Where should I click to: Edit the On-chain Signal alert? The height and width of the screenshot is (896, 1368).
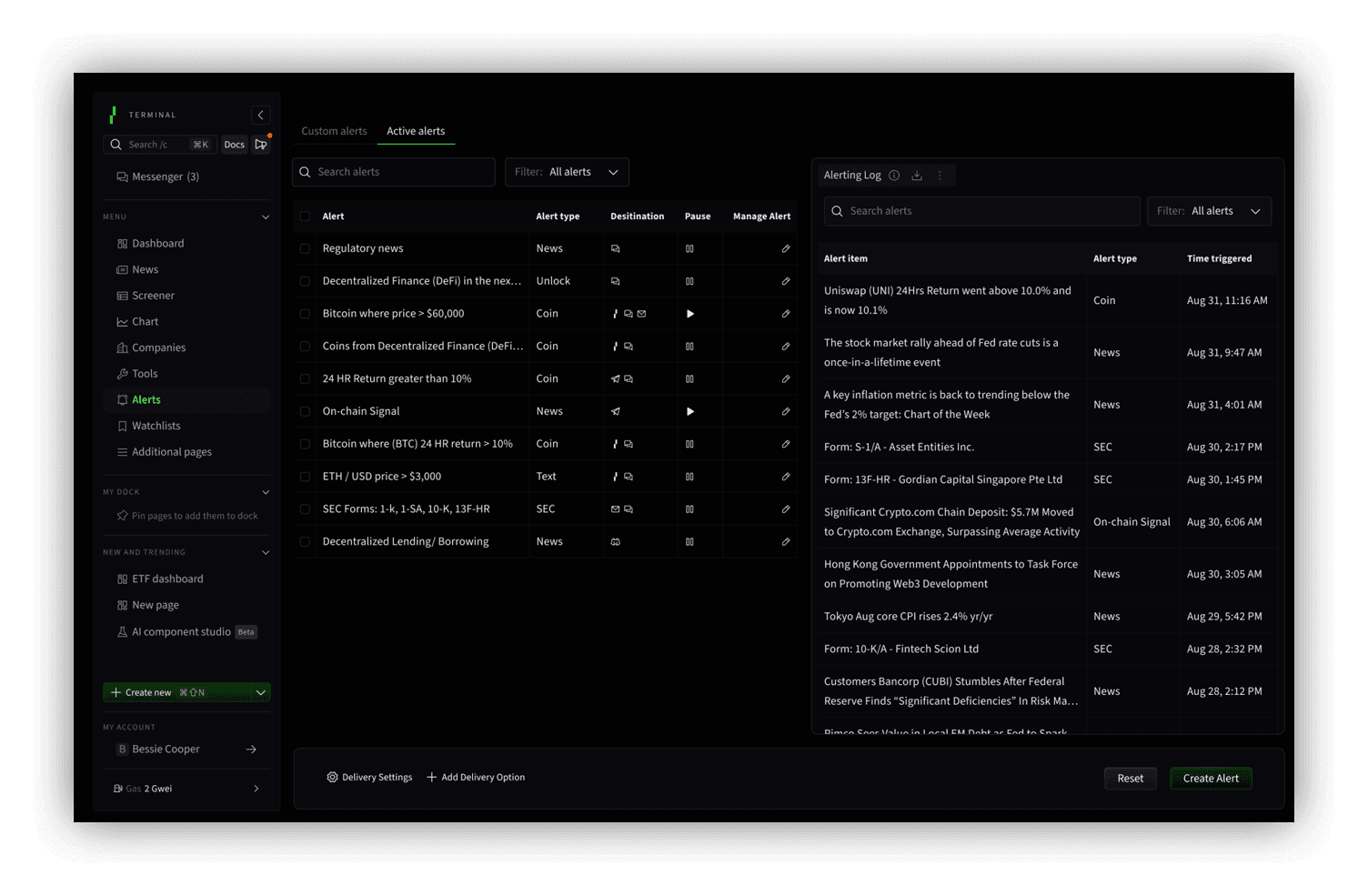(786, 411)
